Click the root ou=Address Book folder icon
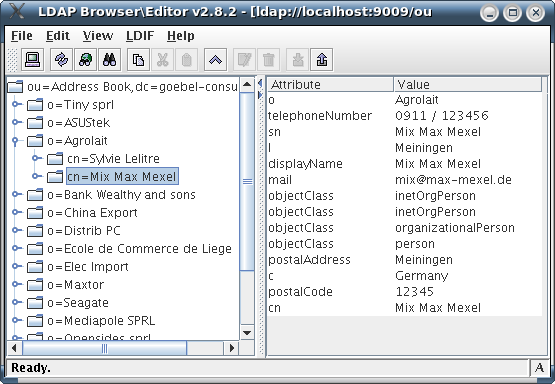The height and width of the screenshot is (384, 555). tap(15, 87)
